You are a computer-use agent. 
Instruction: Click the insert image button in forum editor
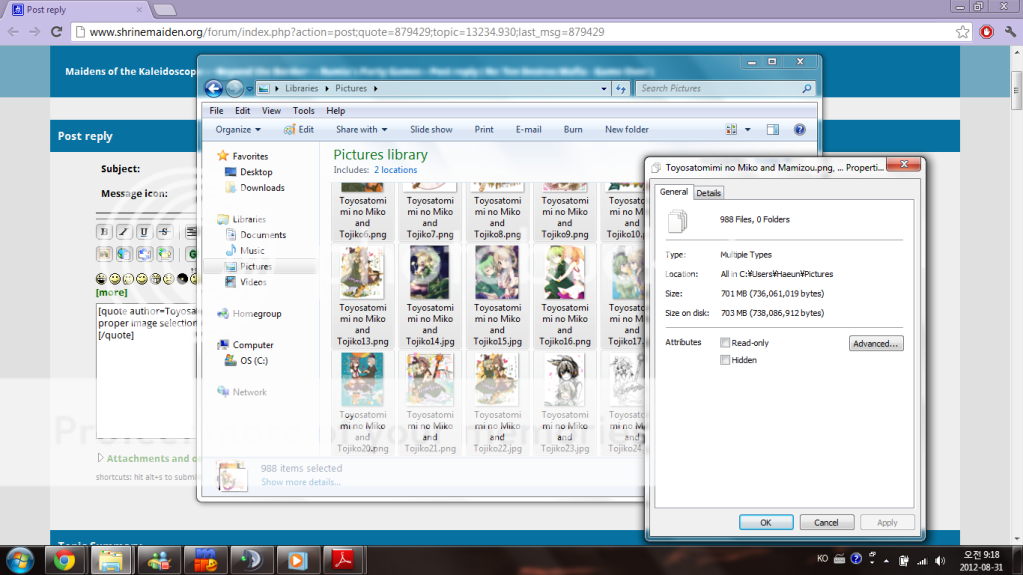coord(104,254)
